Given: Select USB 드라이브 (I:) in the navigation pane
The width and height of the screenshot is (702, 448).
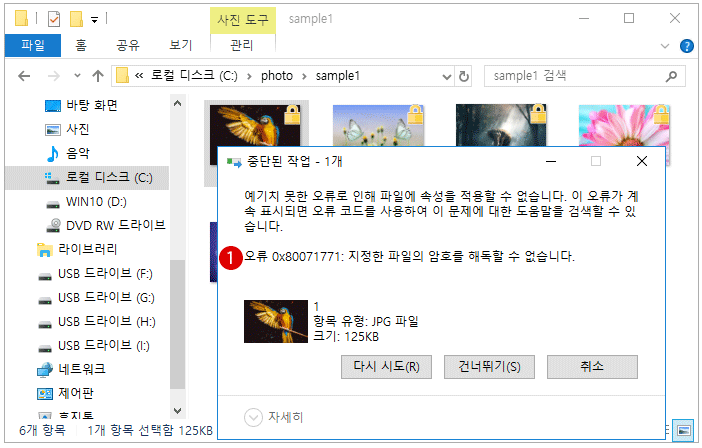Looking at the screenshot, I should [104, 346].
